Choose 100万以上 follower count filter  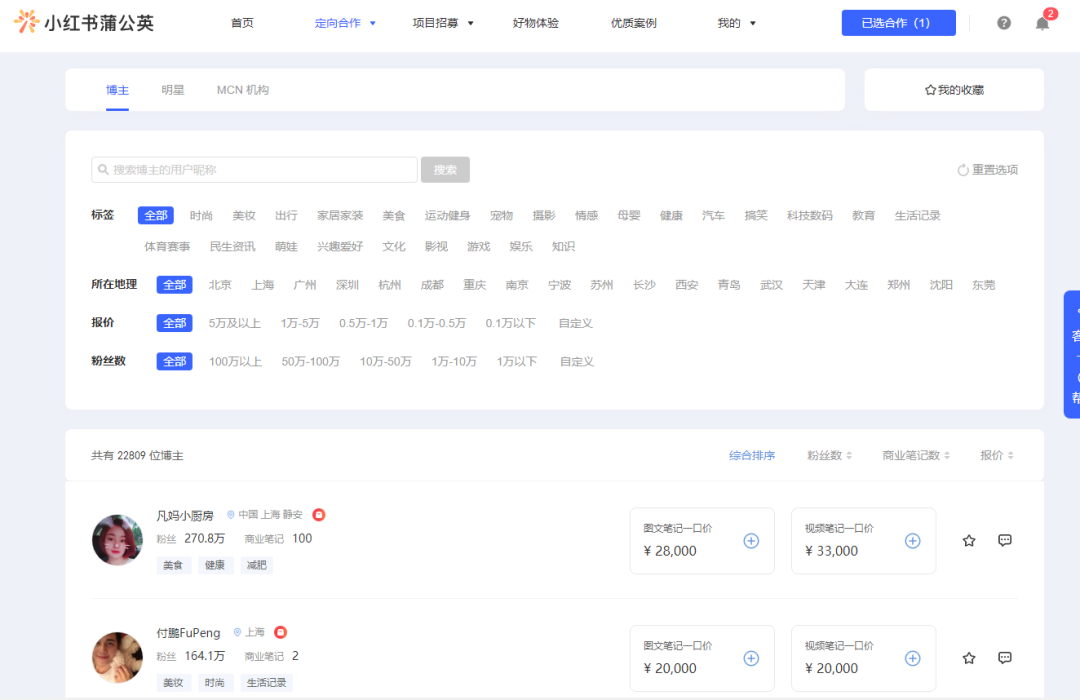point(235,361)
